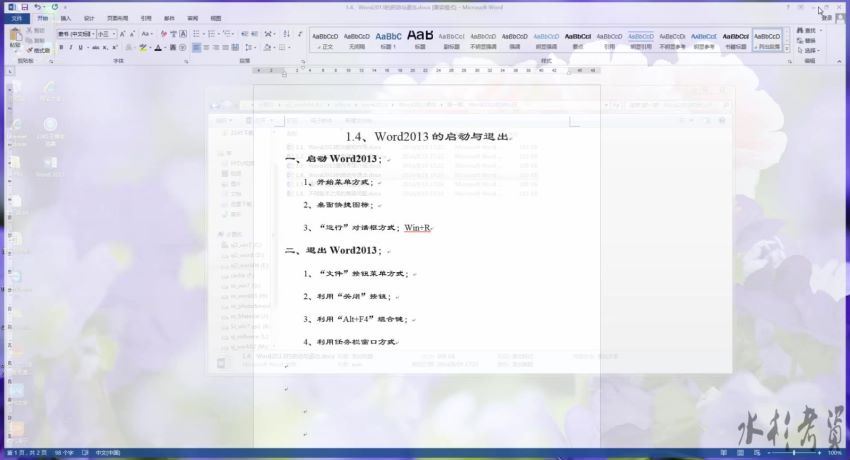Open the Line Spacing dropdown

pyautogui.click(x=249, y=48)
